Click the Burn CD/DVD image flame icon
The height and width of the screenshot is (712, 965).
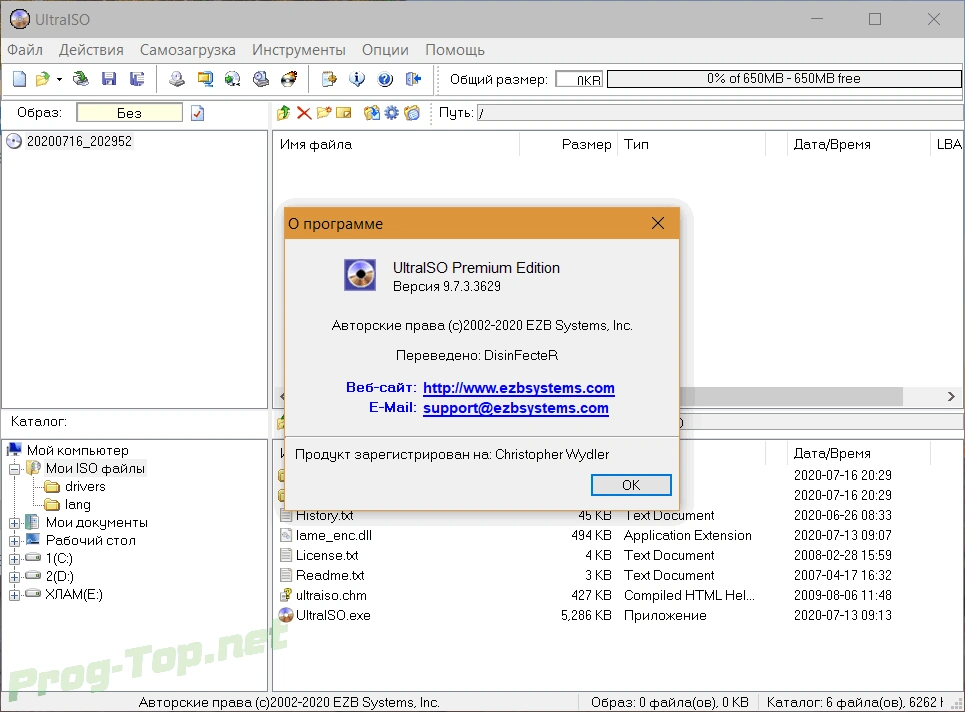[289, 79]
